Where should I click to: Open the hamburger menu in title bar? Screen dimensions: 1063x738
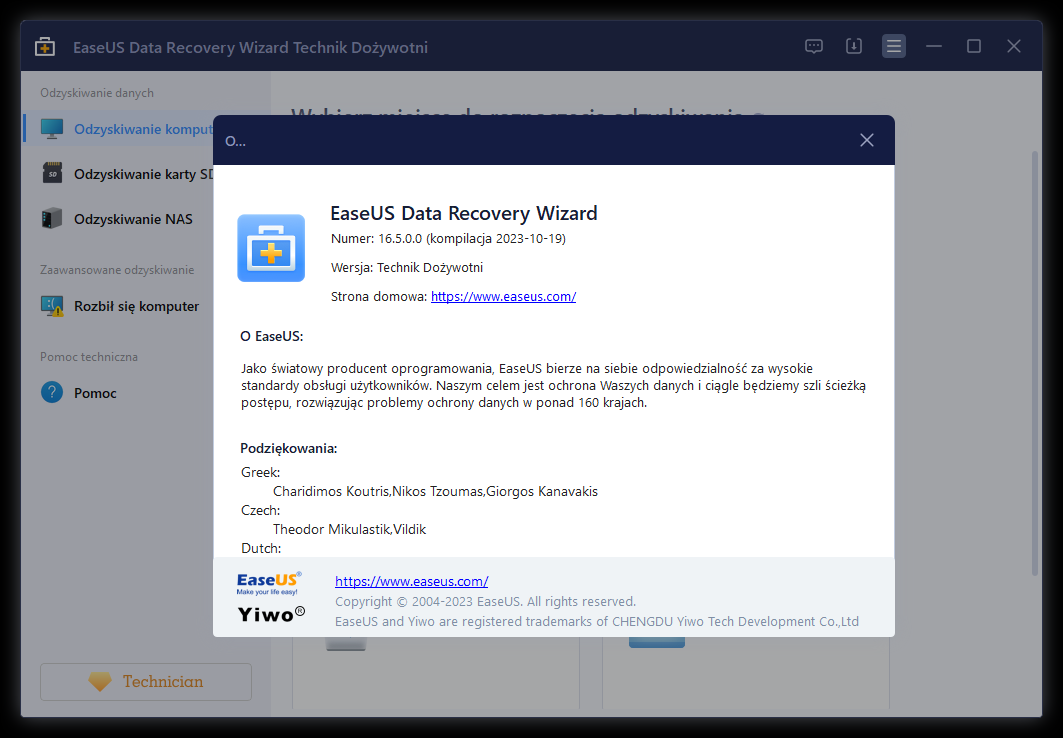click(894, 46)
